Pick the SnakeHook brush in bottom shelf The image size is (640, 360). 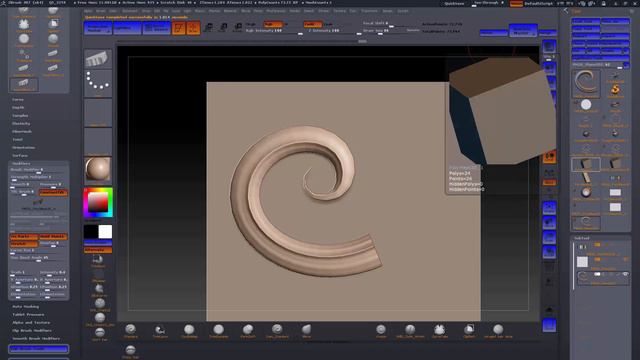160,331
